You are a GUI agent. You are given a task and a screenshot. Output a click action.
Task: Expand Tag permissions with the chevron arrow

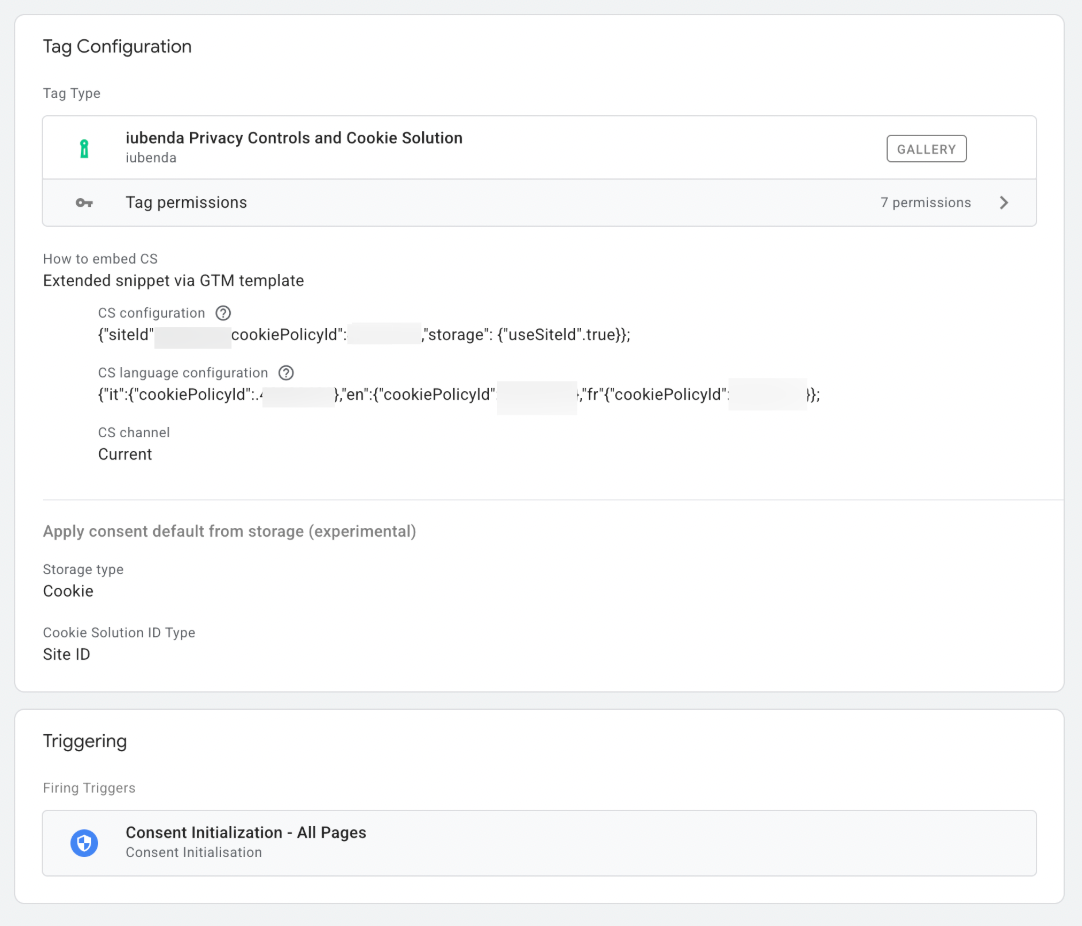(1004, 203)
